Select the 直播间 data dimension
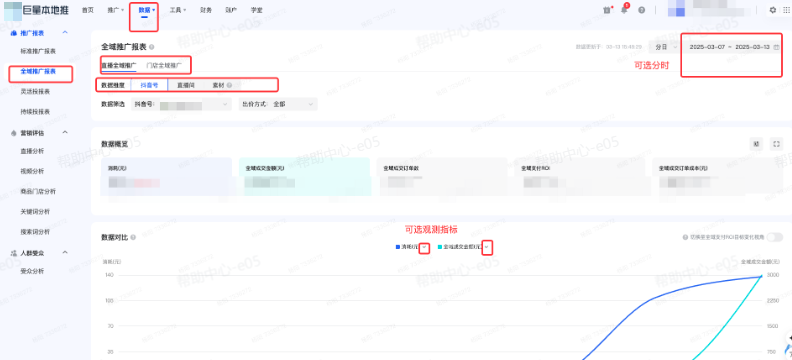Screen dimensions: 792x360 (x=186, y=85)
